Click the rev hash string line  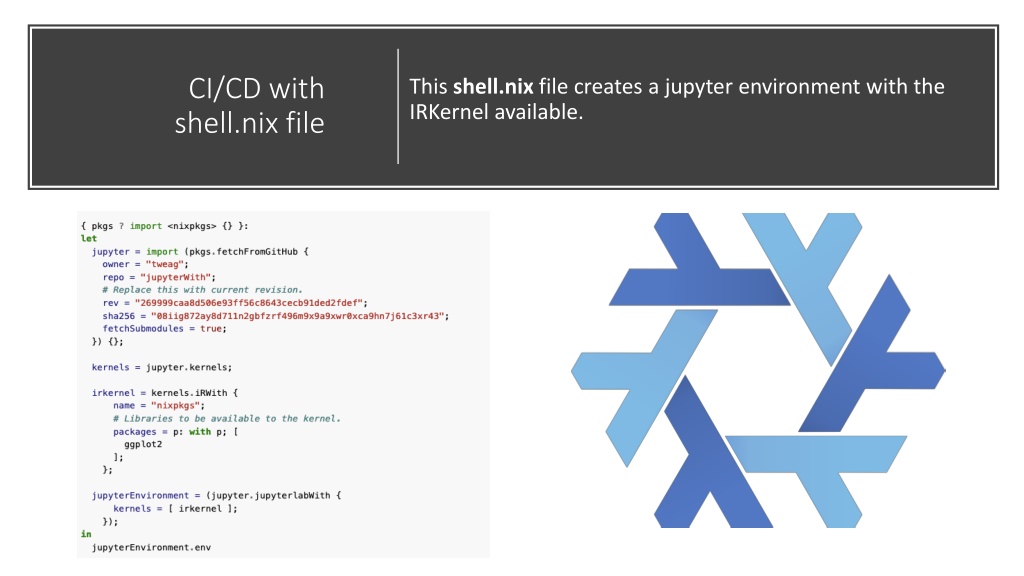click(235, 303)
